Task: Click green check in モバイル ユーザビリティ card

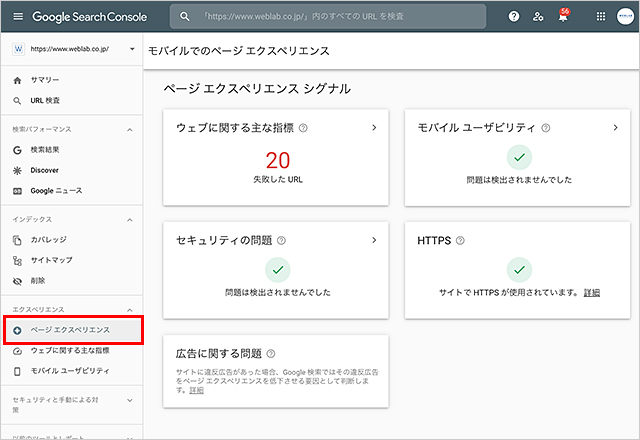Action: tap(519, 157)
